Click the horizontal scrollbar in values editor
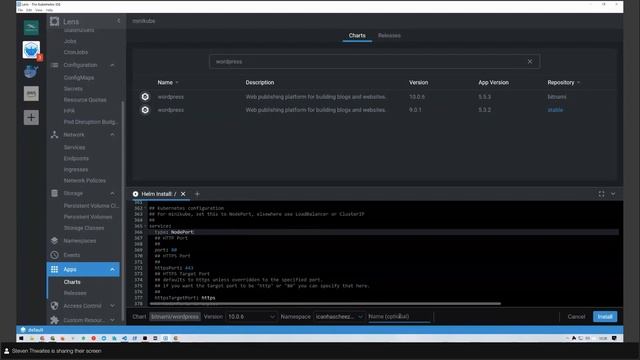Image resolution: width=640 pixels, height=360 pixels. [325, 304]
